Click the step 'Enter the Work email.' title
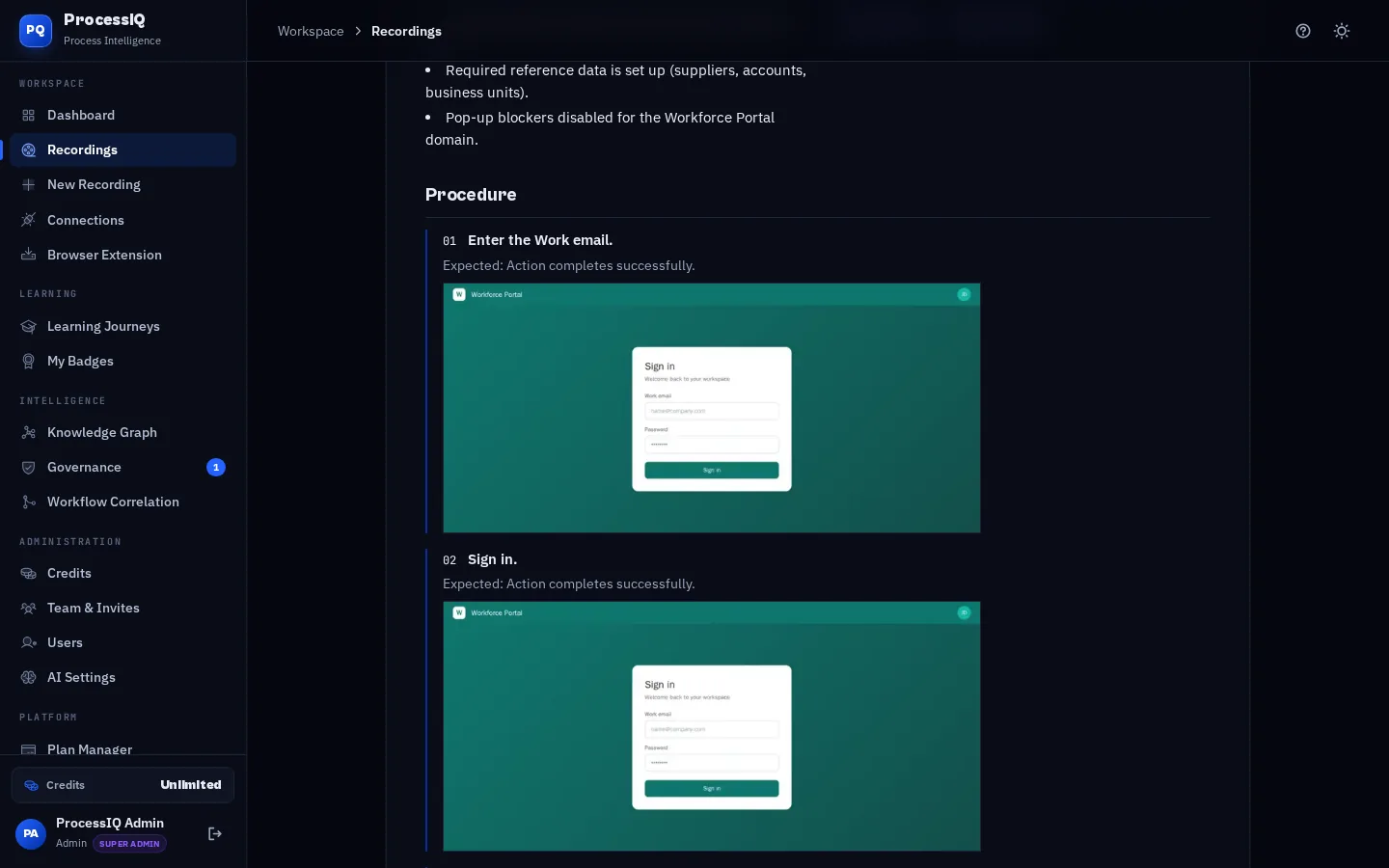This screenshot has height=868, width=1389. (540, 240)
